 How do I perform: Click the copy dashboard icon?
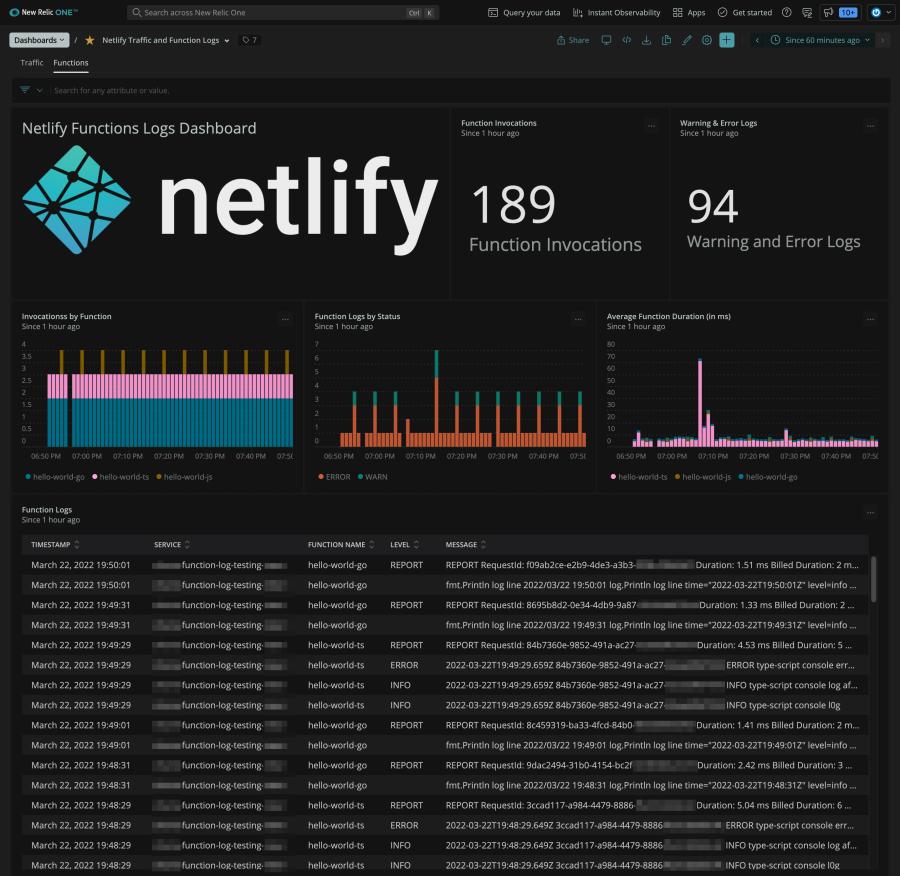pos(665,40)
